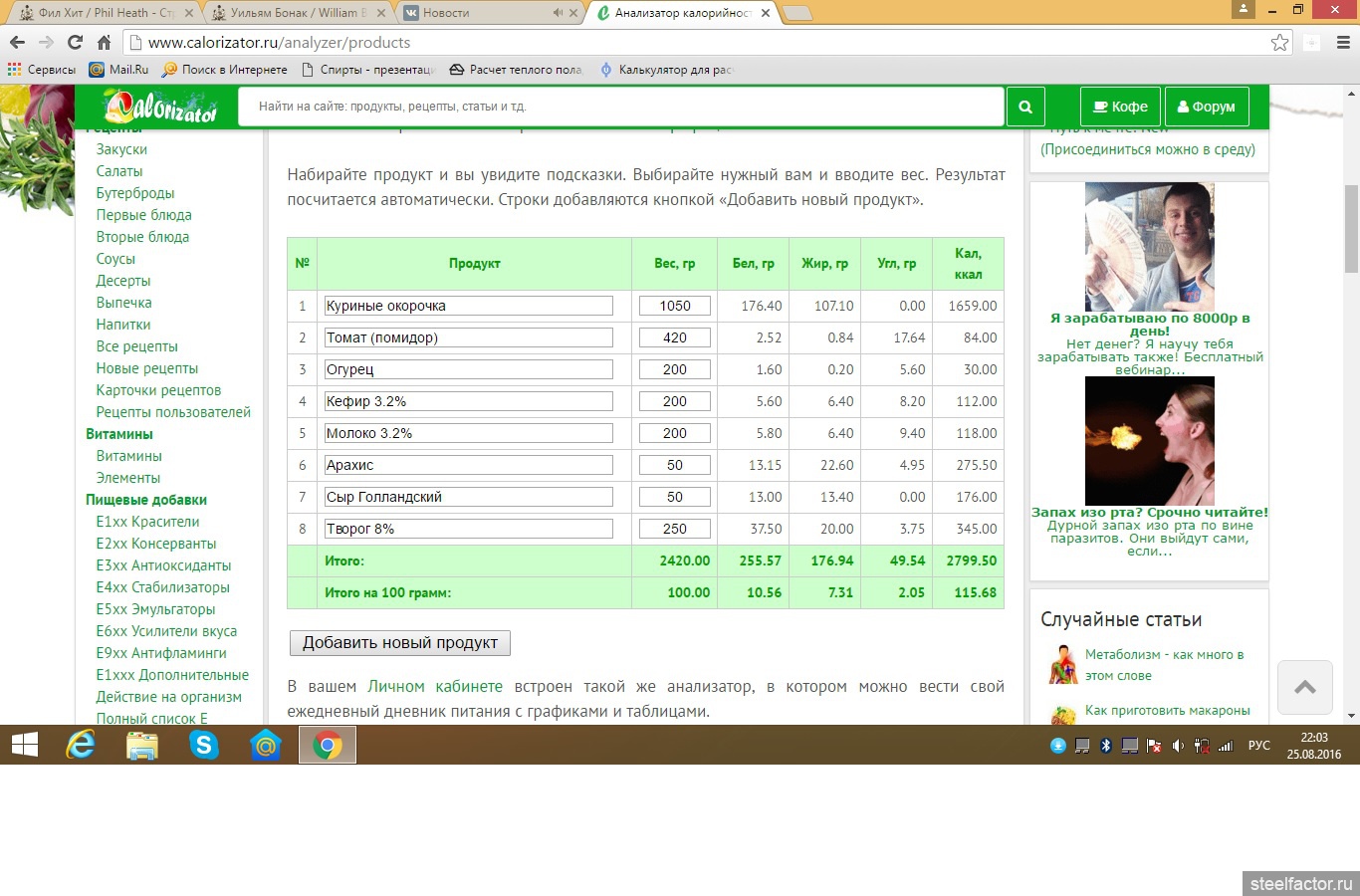Open the Салаты sidebar link

coord(119,171)
